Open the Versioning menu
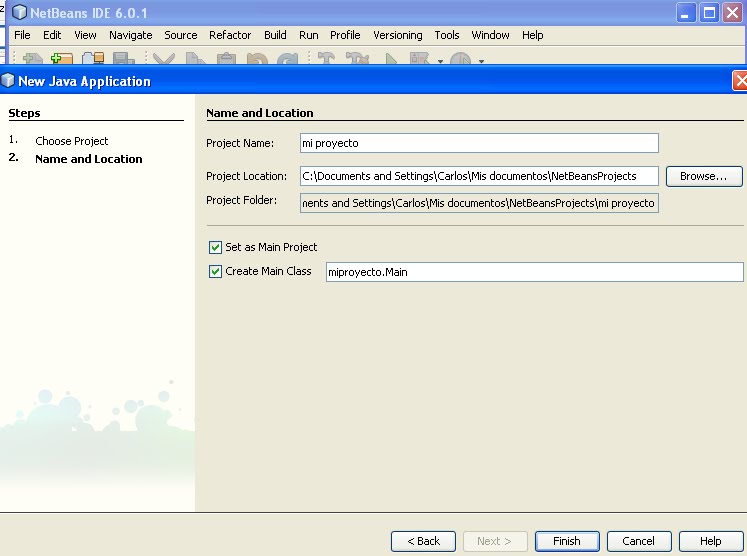 397,35
